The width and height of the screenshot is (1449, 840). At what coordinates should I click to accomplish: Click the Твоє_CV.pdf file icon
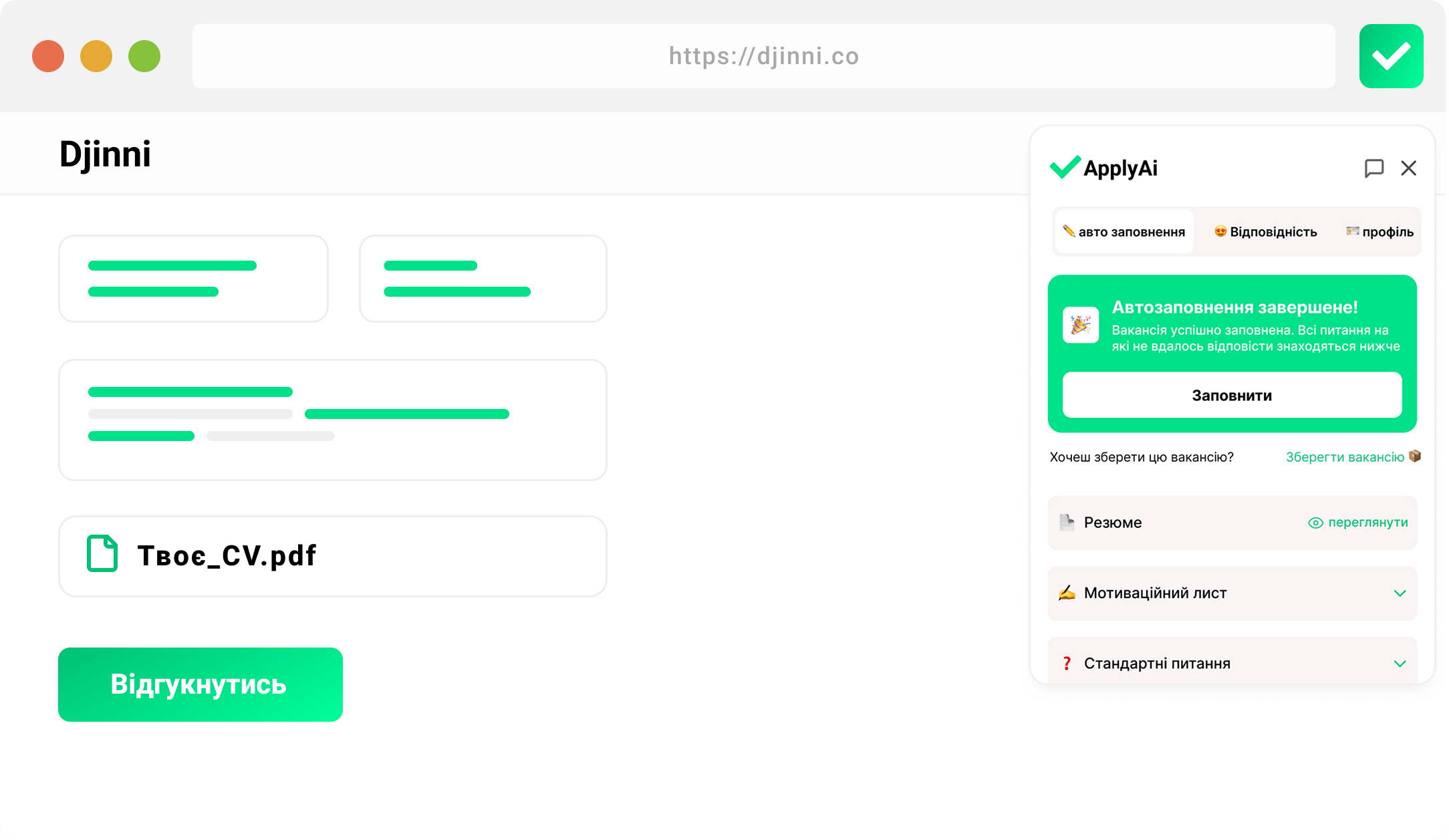(x=102, y=553)
